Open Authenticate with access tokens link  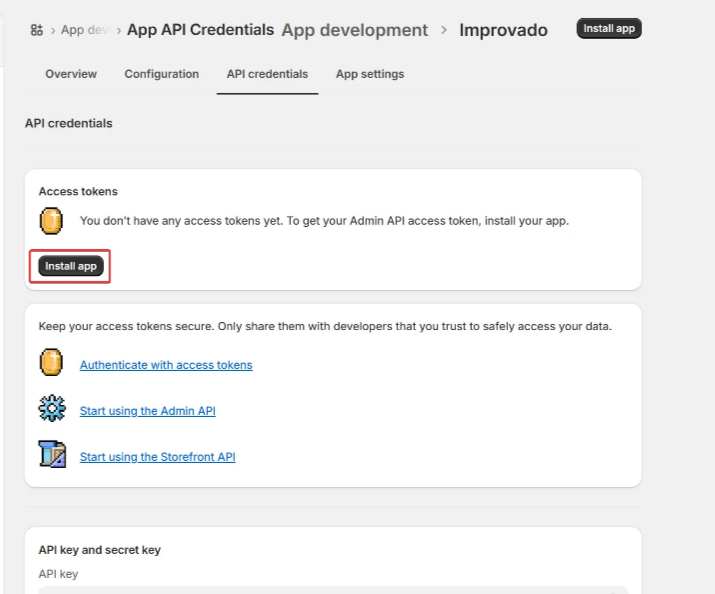tap(166, 365)
